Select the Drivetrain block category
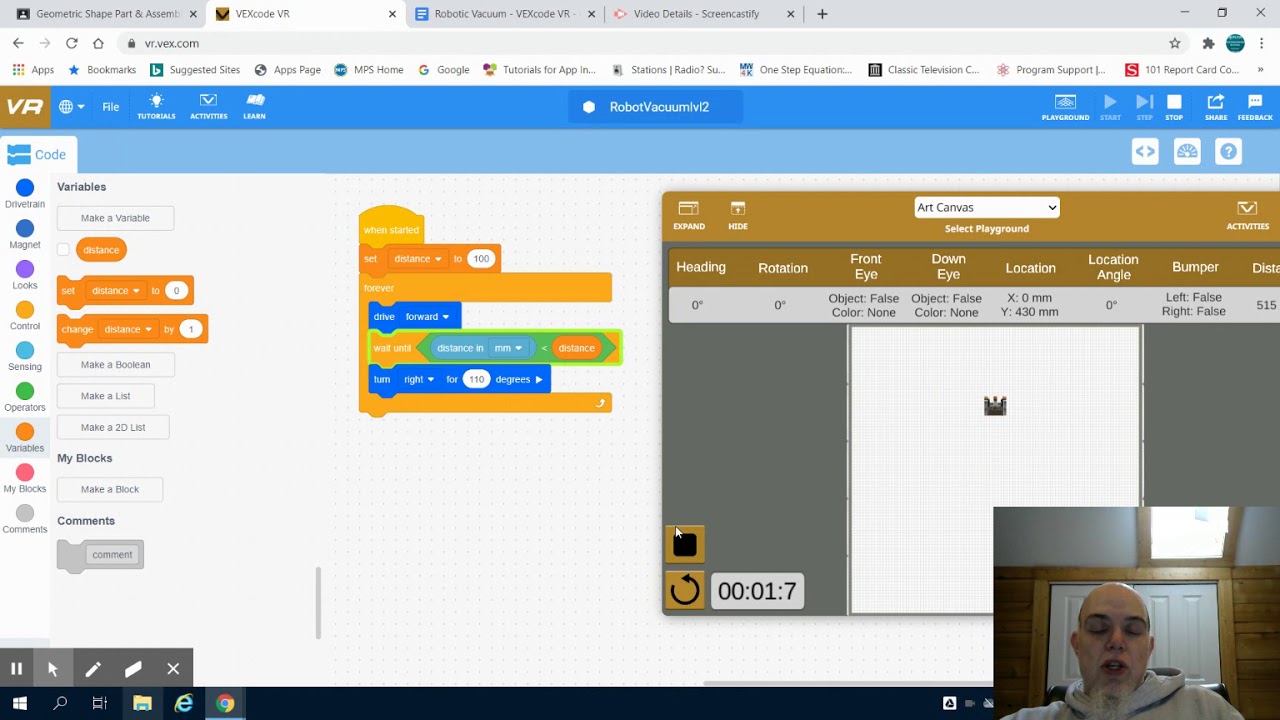The height and width of the screenshot is (720, 1280). coord(25,194)
